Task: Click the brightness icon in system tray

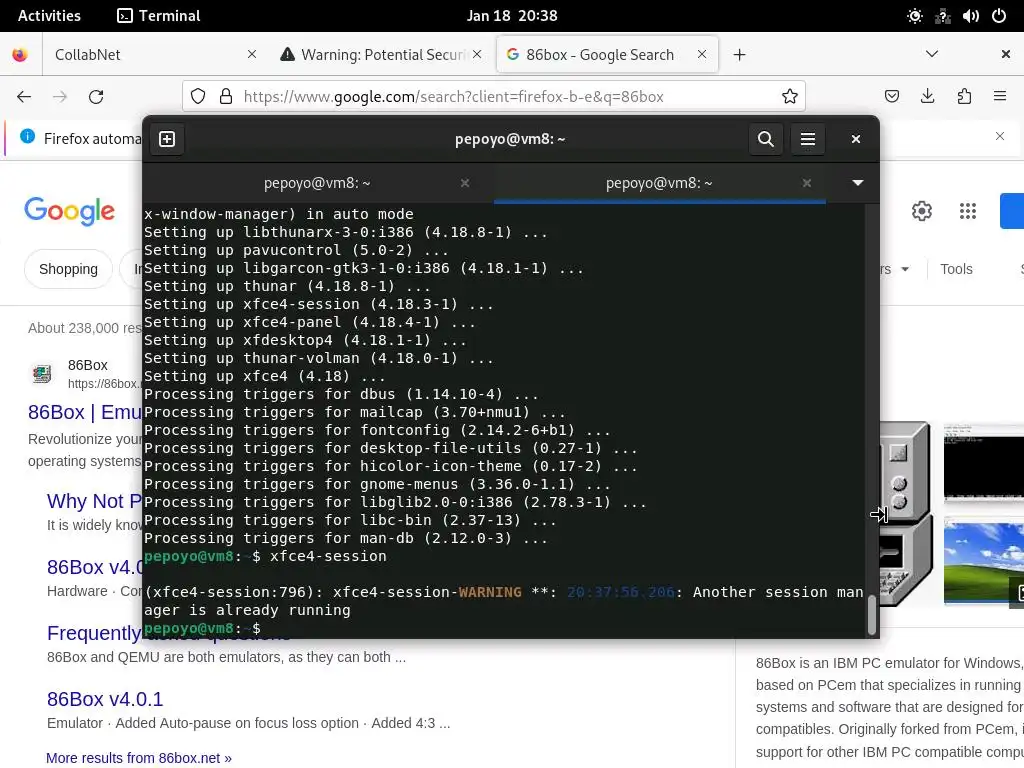Action: click(915, 16)
